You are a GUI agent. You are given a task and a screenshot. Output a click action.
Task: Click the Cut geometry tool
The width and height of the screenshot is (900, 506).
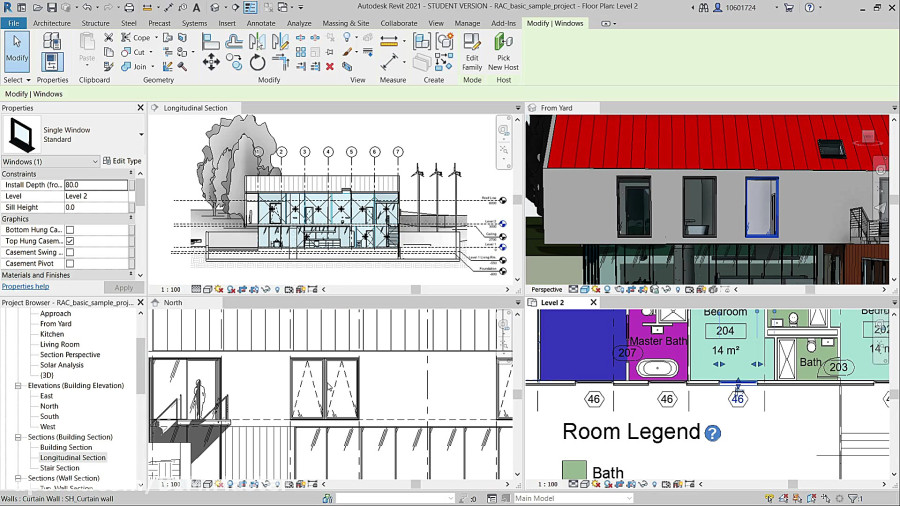[x=134, y=52]
